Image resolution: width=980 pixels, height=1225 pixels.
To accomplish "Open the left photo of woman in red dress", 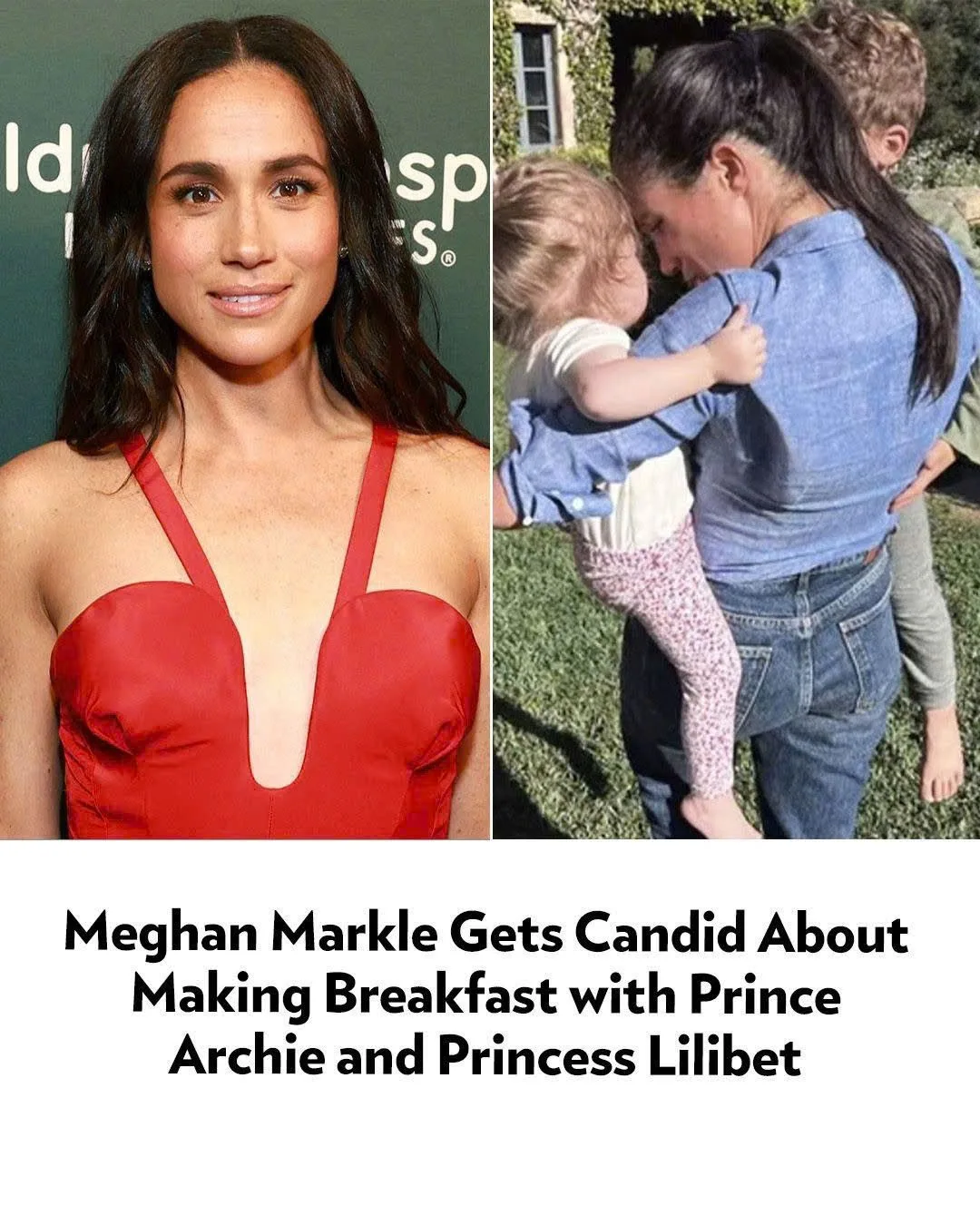I will pos(245,419).
